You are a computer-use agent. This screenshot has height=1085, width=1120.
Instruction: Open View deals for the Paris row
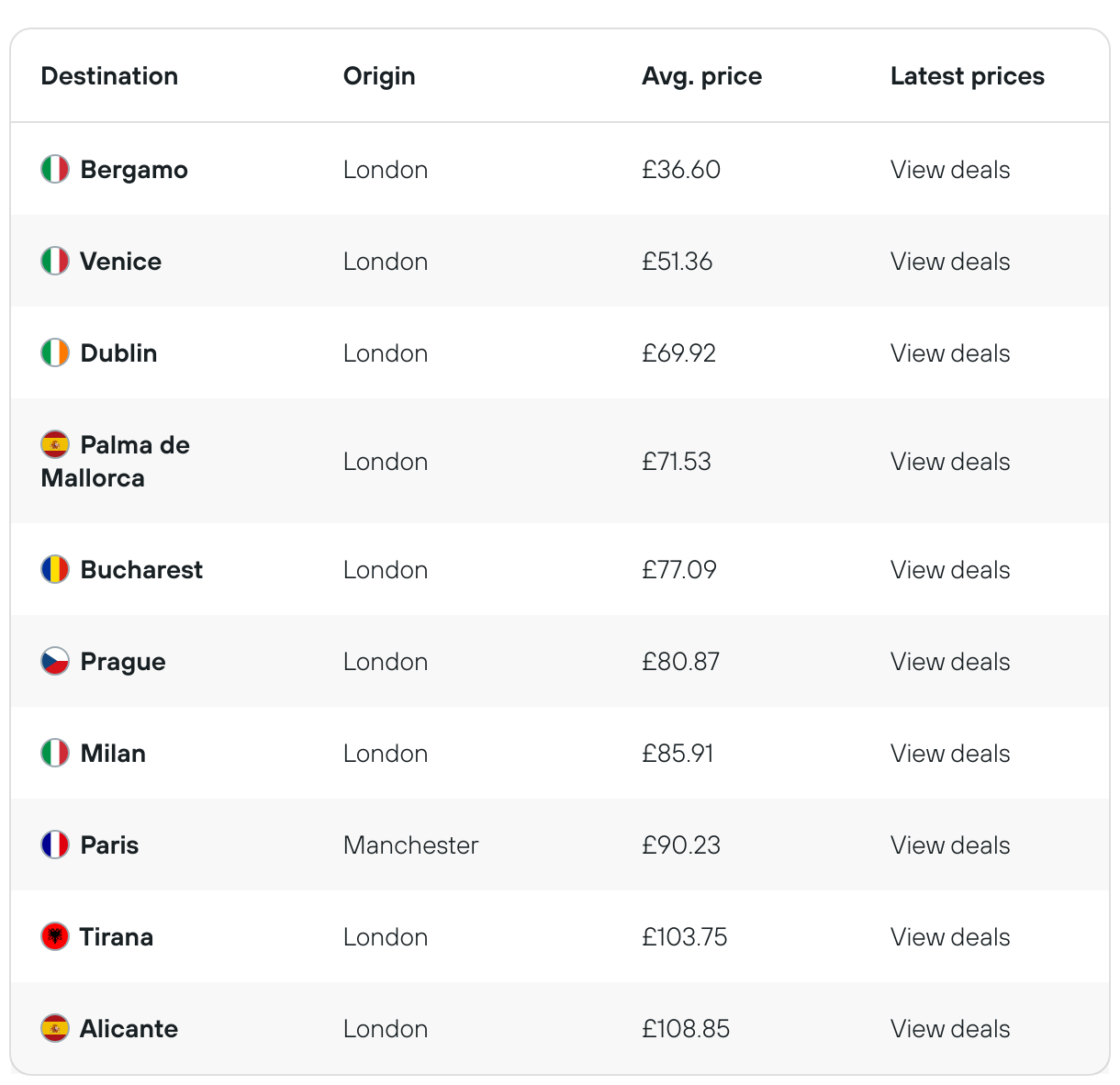tap(949, 845)
